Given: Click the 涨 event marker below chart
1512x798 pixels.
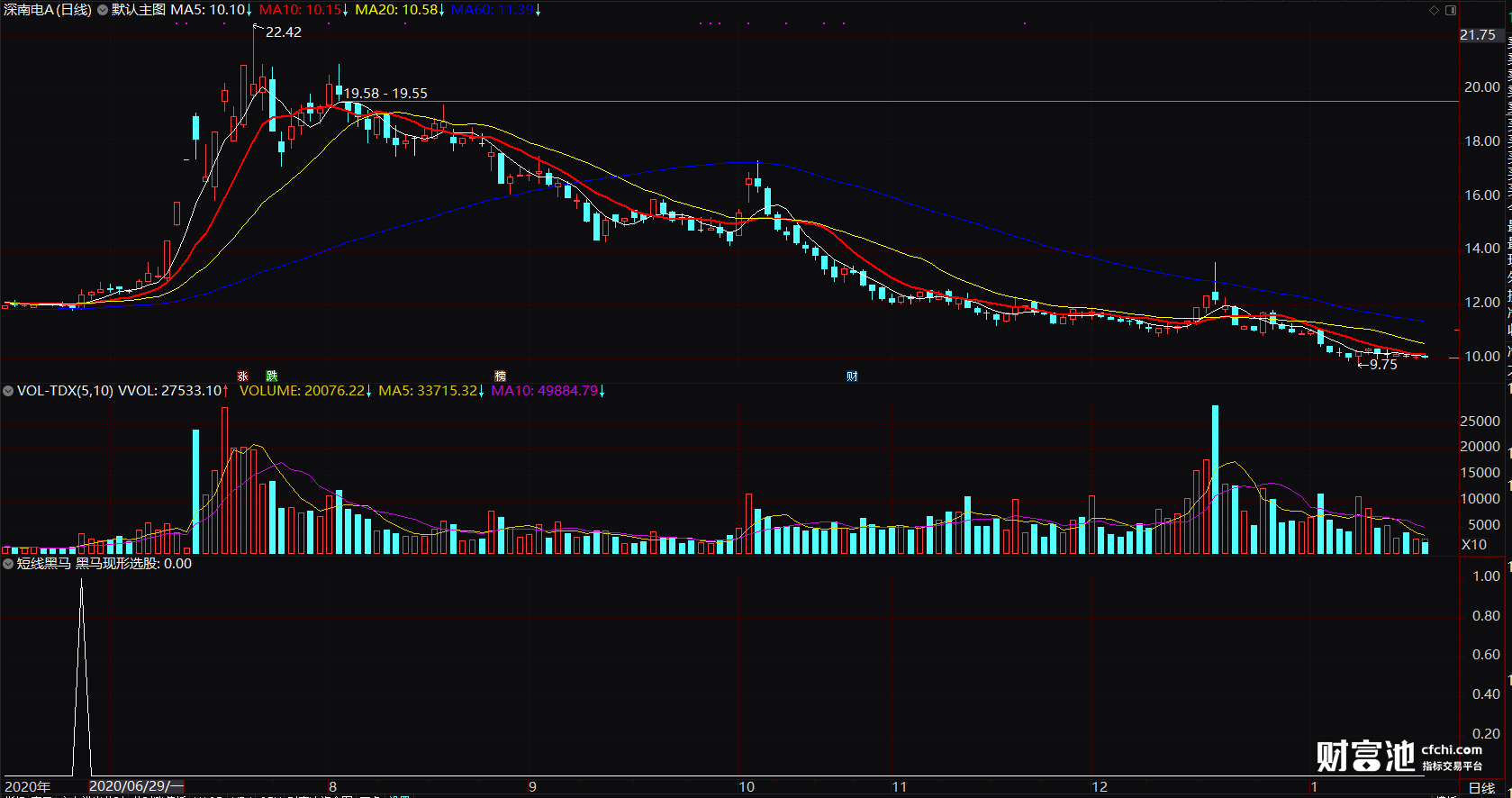Looking at the screenshot, I should coord(242,376).
